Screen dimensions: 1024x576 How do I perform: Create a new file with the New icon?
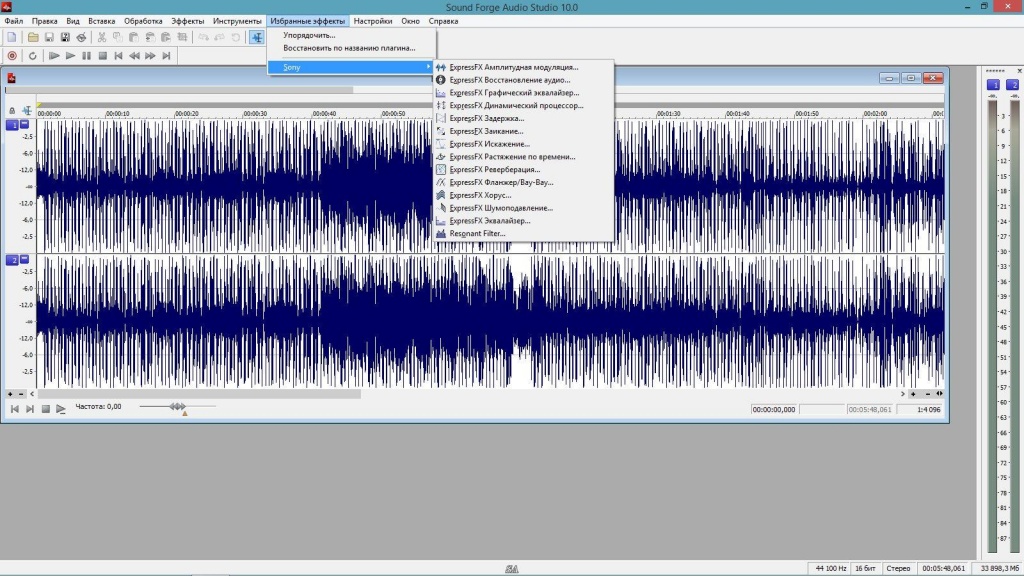tap(12, 37)
